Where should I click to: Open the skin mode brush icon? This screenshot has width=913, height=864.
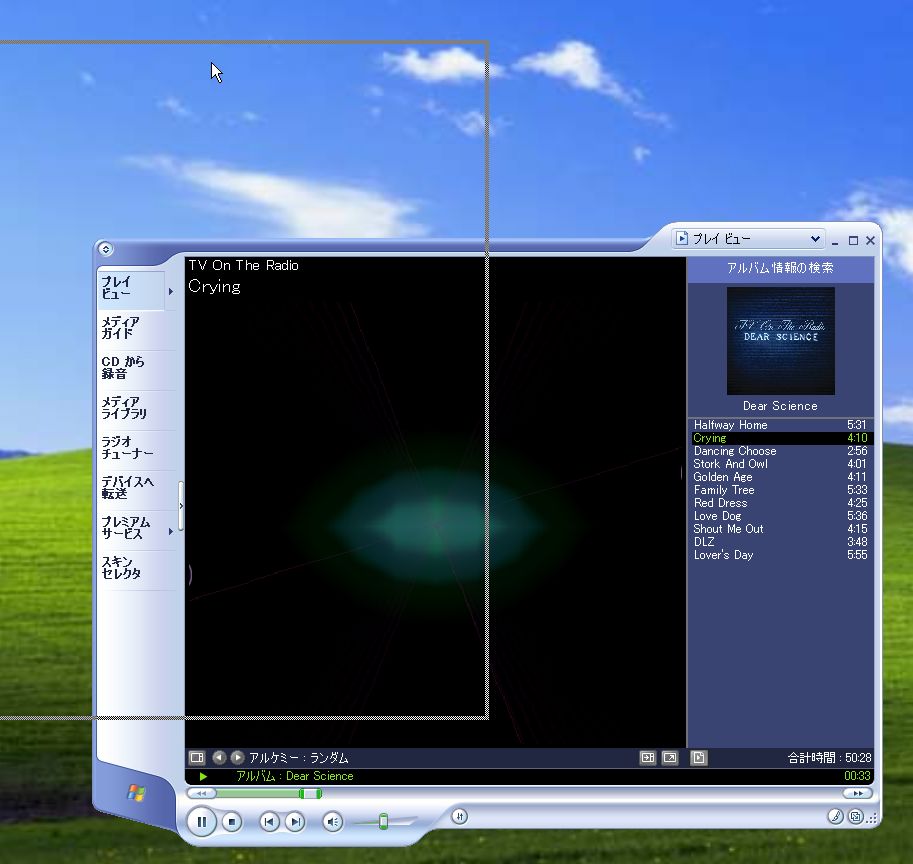[836, 816]
